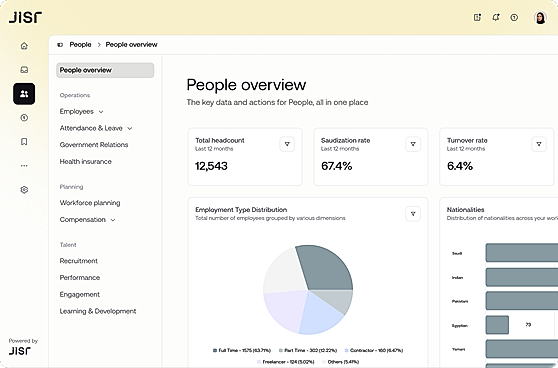This screenshot has width=558, height=368.
Task: Click the dark gray Full Time pie slice
Action: coord(326,269)
